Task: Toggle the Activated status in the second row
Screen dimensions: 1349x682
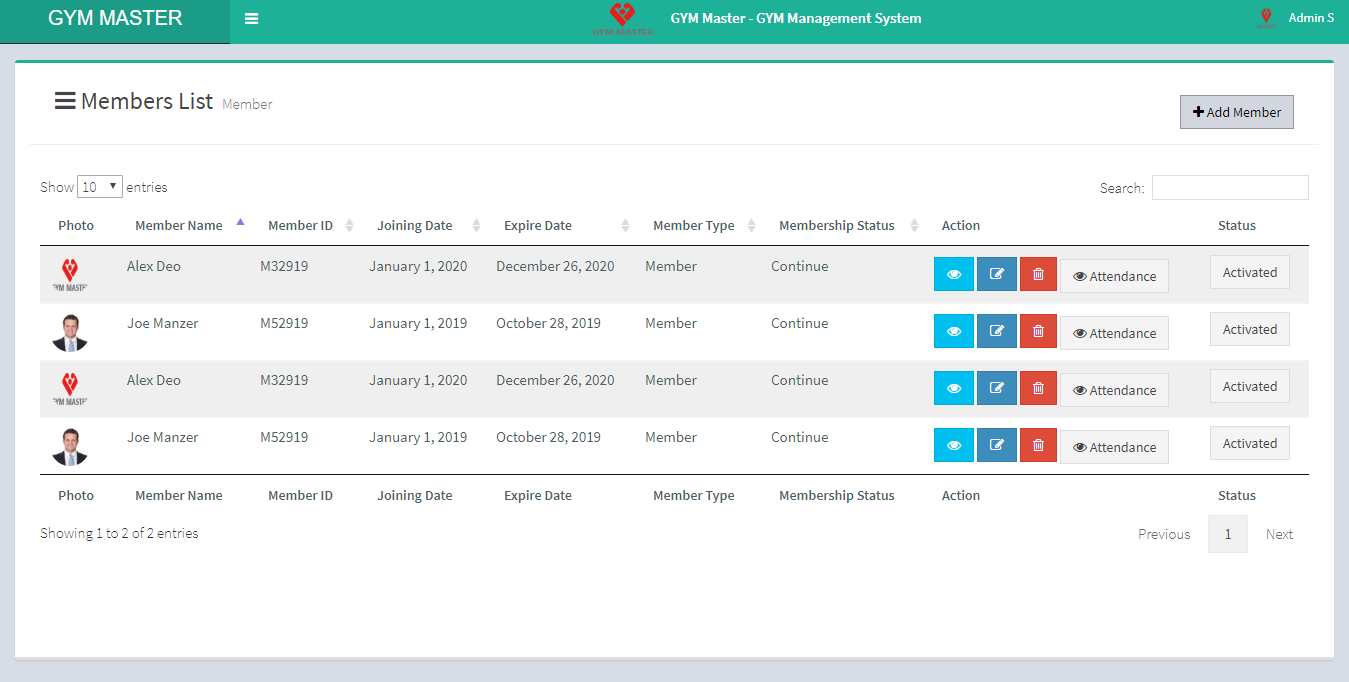Action: (x=1249, y=330)
